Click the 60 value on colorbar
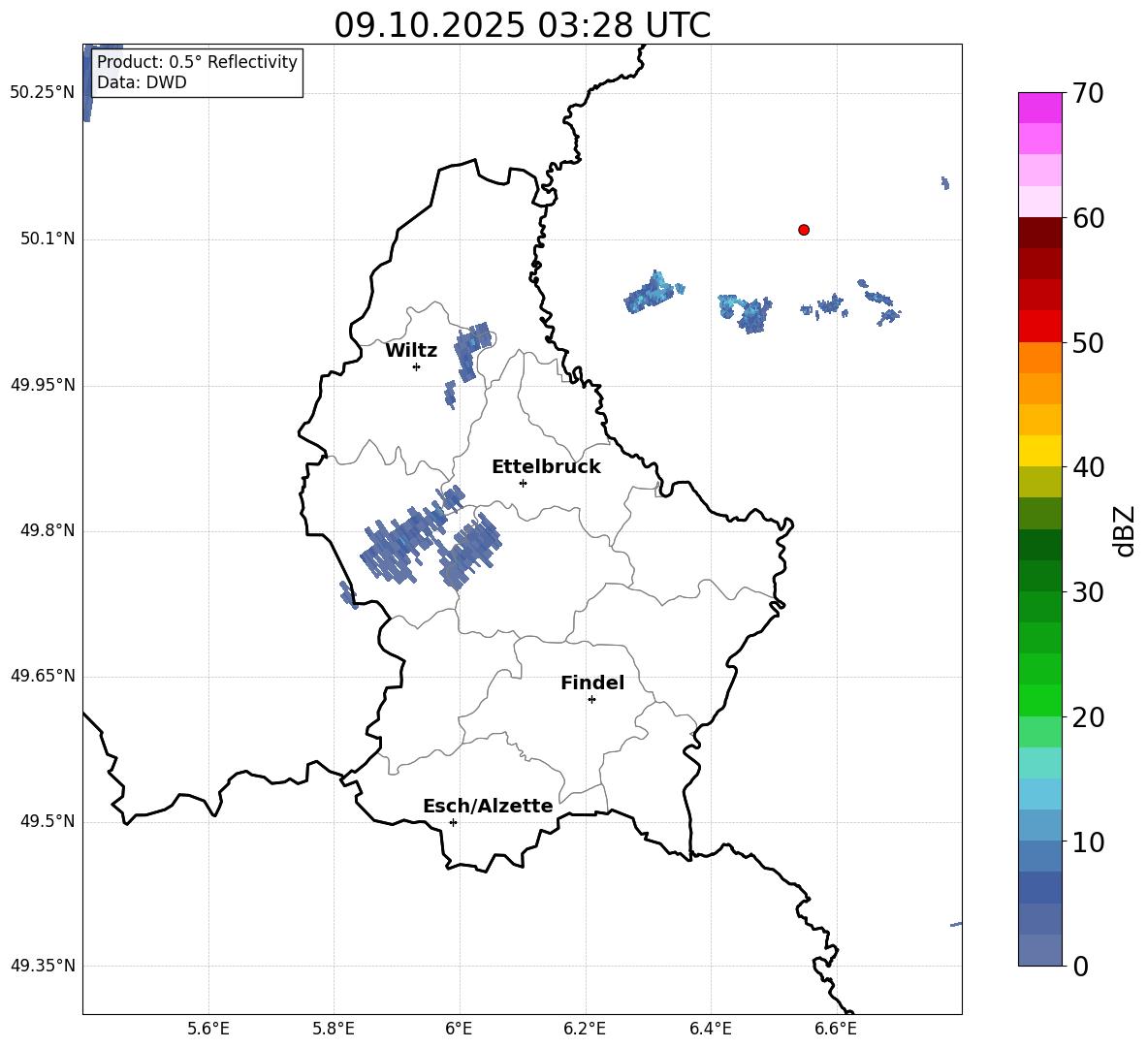Image resolution: width=1148 pixels, height=1048 pixels. coord(1088,218)
